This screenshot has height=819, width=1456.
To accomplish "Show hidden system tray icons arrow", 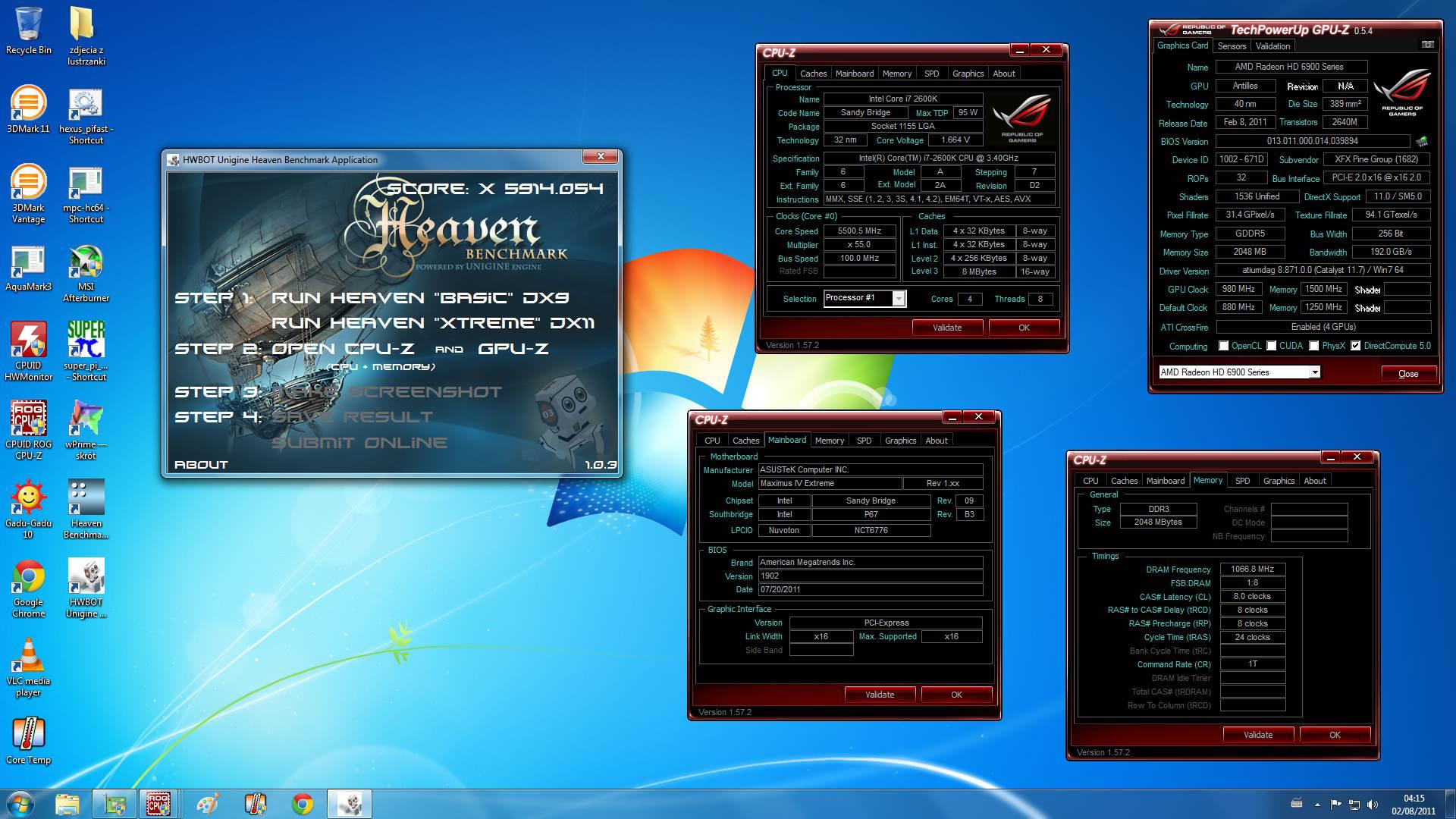I will tap(1317, 804).
